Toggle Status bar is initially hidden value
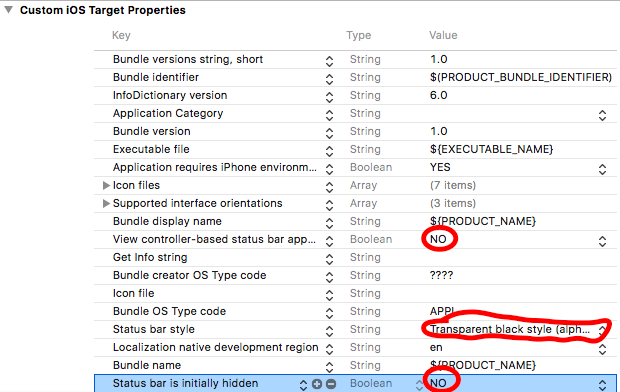Screen dimensions: 620x392 pyautogui.click(x=602, y=384)
